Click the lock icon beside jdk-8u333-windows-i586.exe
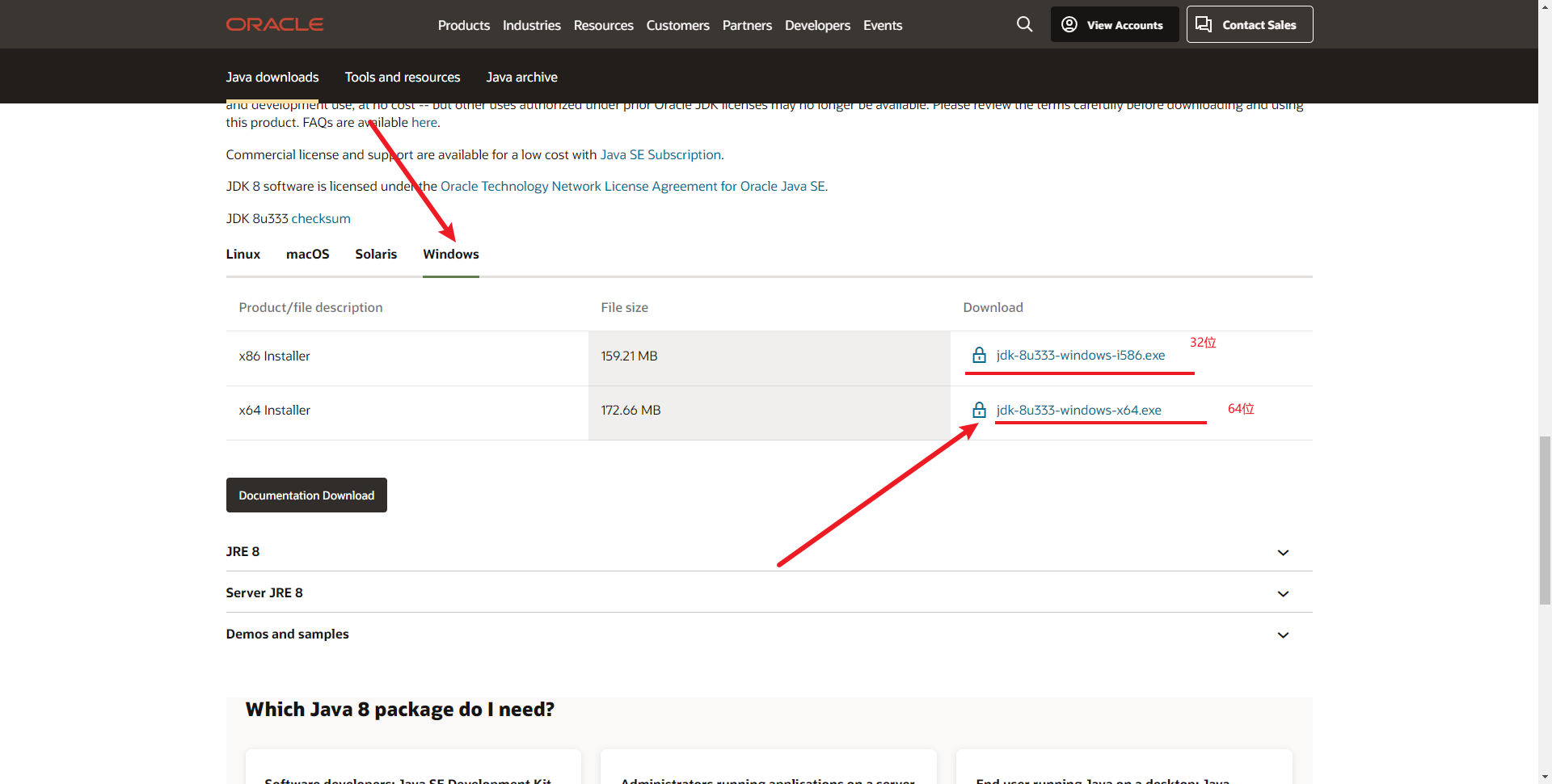 (x=979, y=355)
